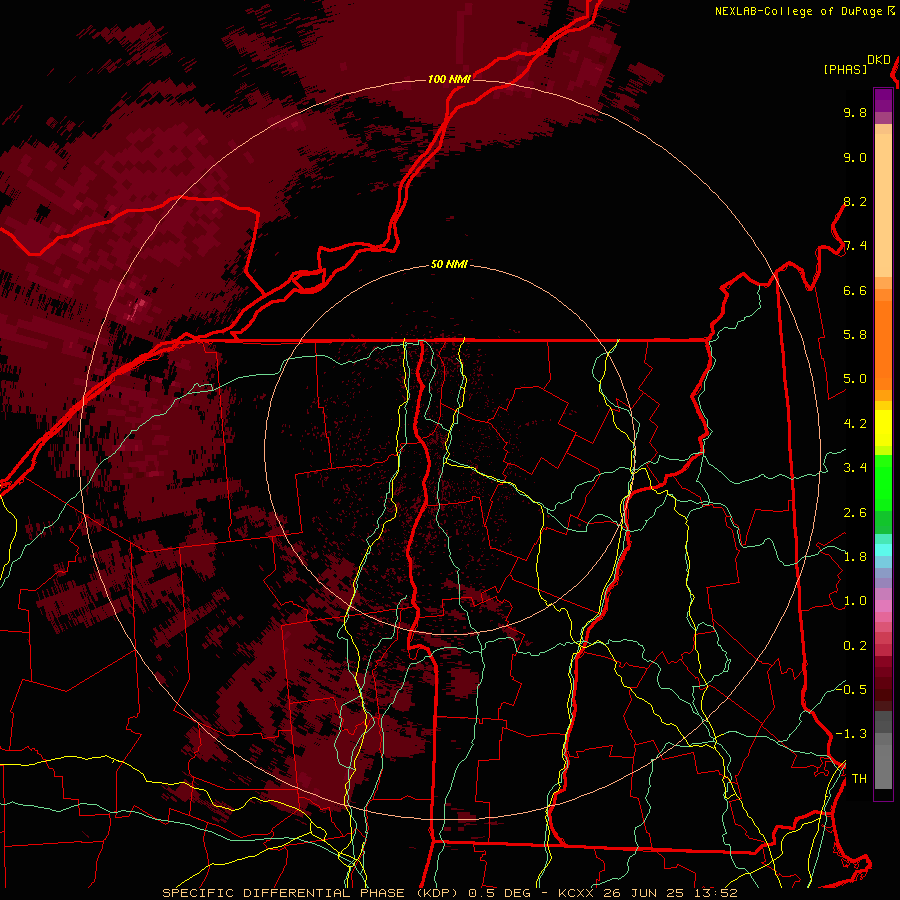
Task: Select the 9.0 value on color scale
Action: [x=855, y=157]
